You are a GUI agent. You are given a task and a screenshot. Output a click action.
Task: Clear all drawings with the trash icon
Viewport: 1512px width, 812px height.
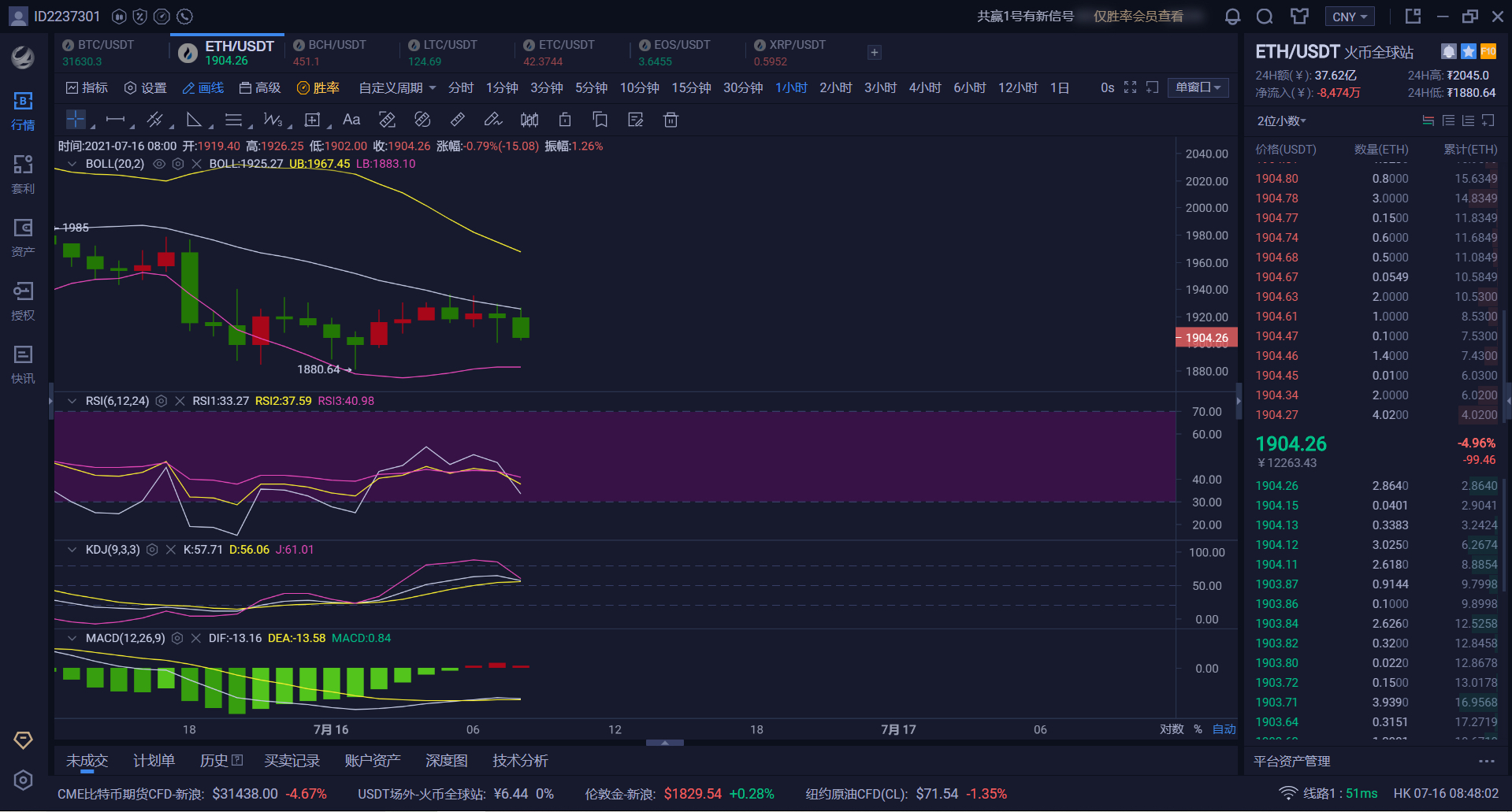tap(671, 119)
